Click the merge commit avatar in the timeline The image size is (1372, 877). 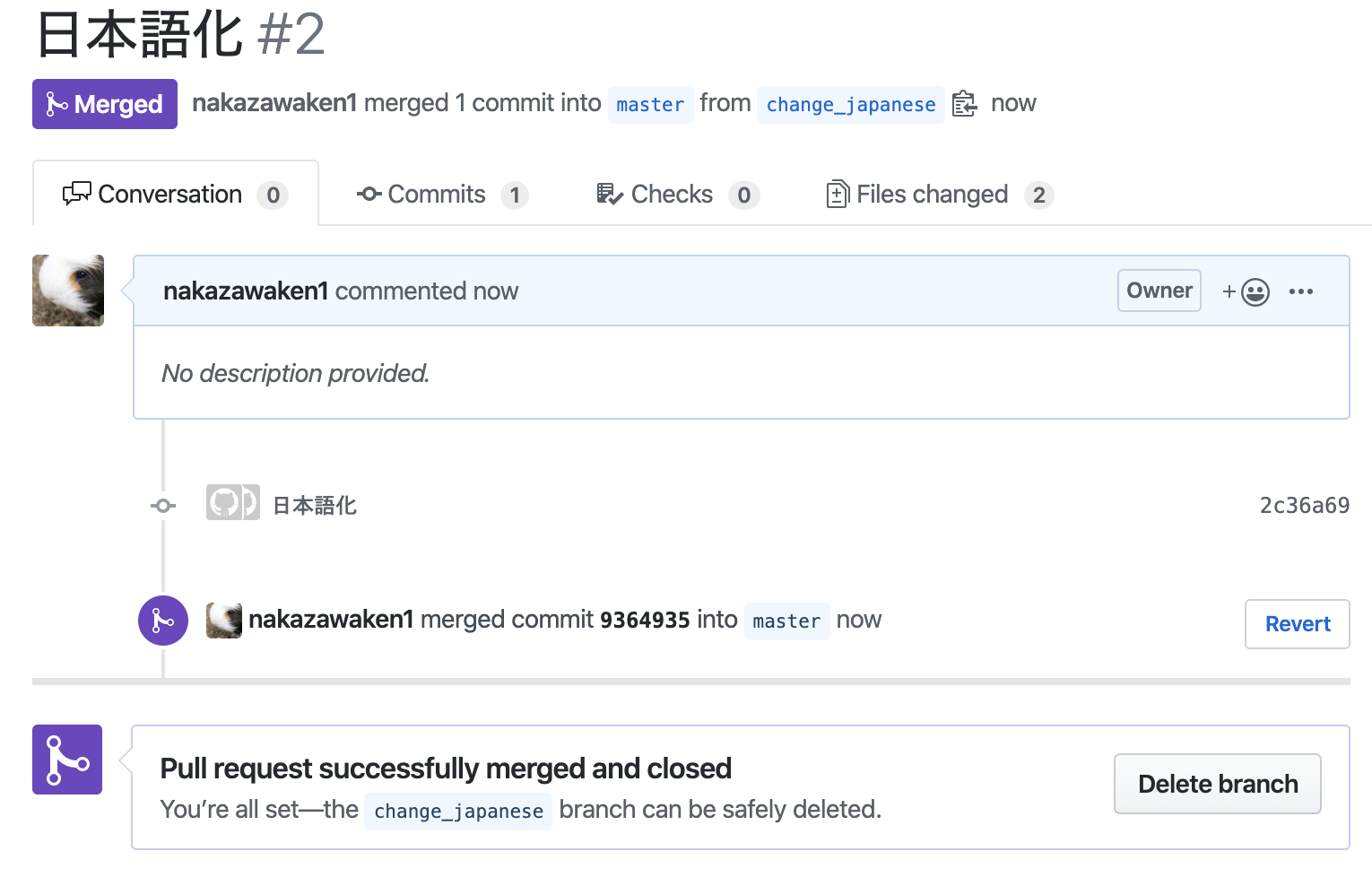[x=224, y=620]
